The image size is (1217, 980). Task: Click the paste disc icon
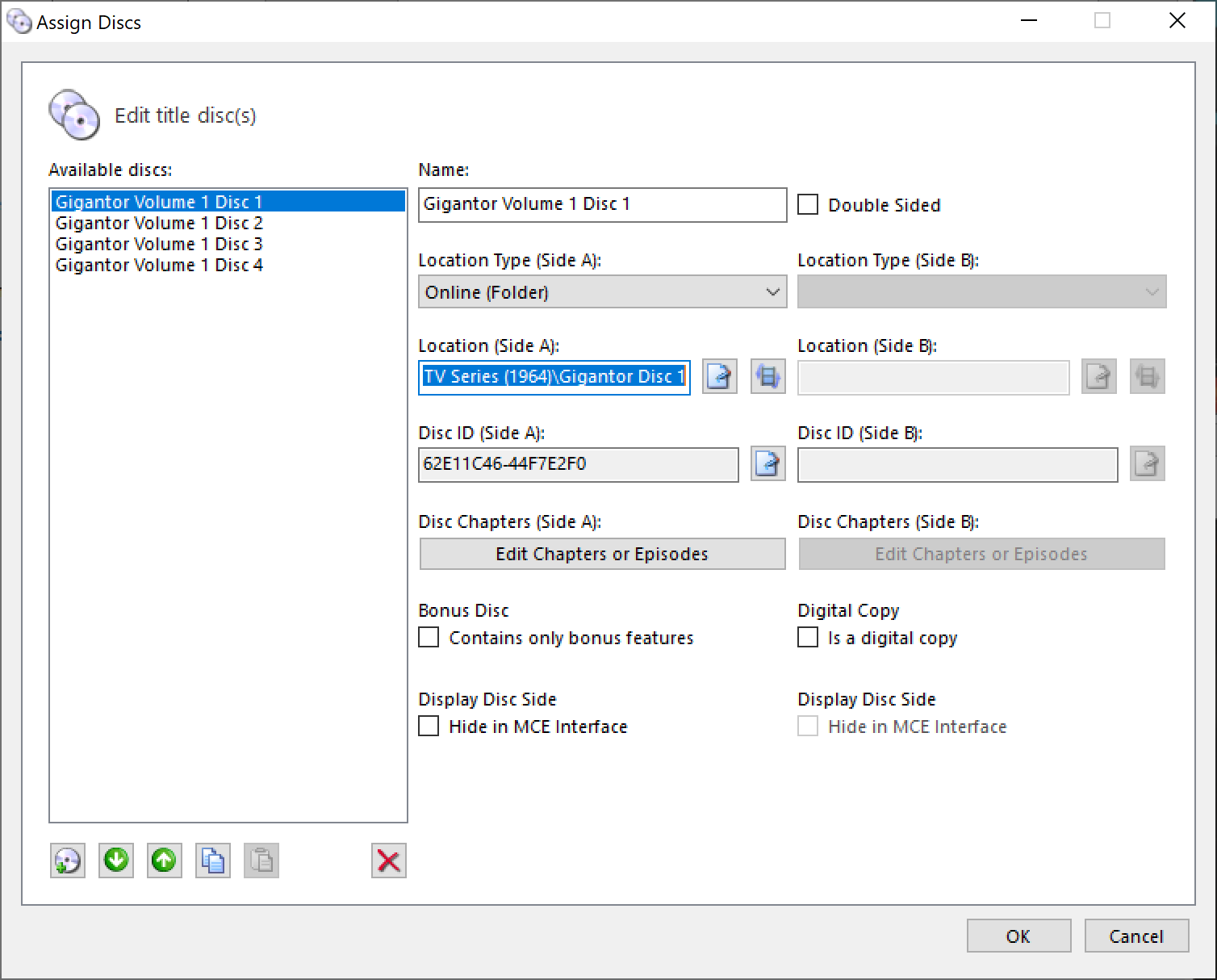[x=261, y=861]
